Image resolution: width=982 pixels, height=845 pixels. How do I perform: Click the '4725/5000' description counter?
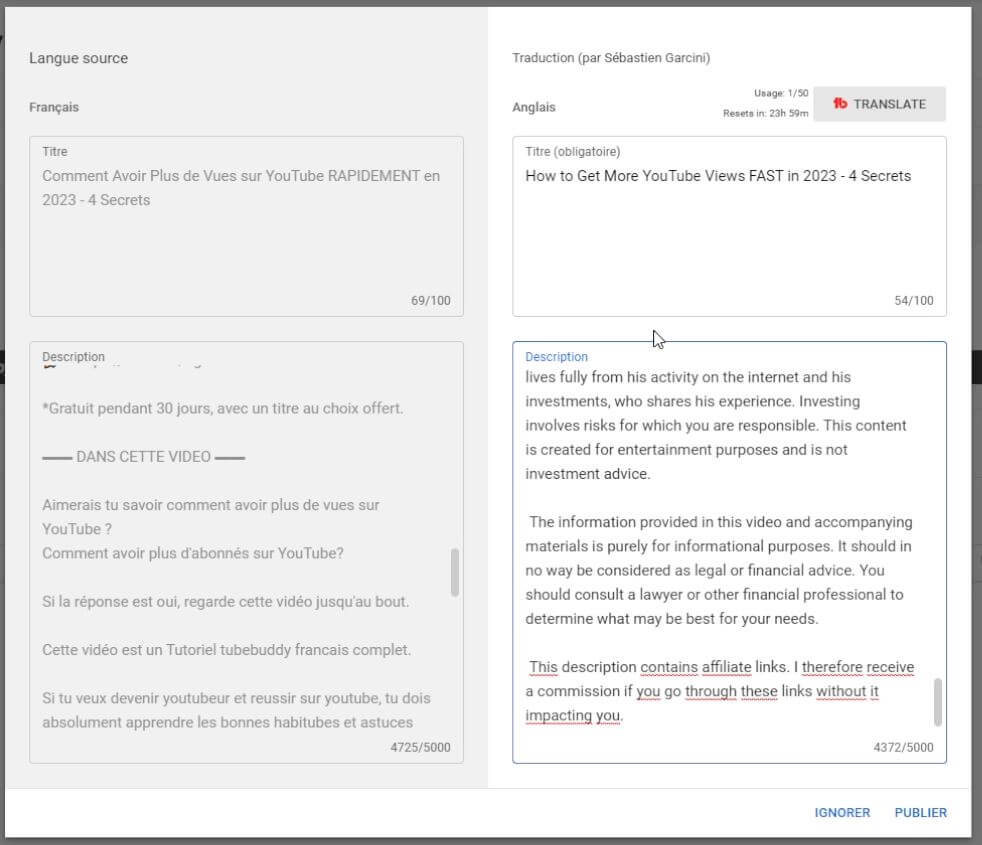click(420, 747)
